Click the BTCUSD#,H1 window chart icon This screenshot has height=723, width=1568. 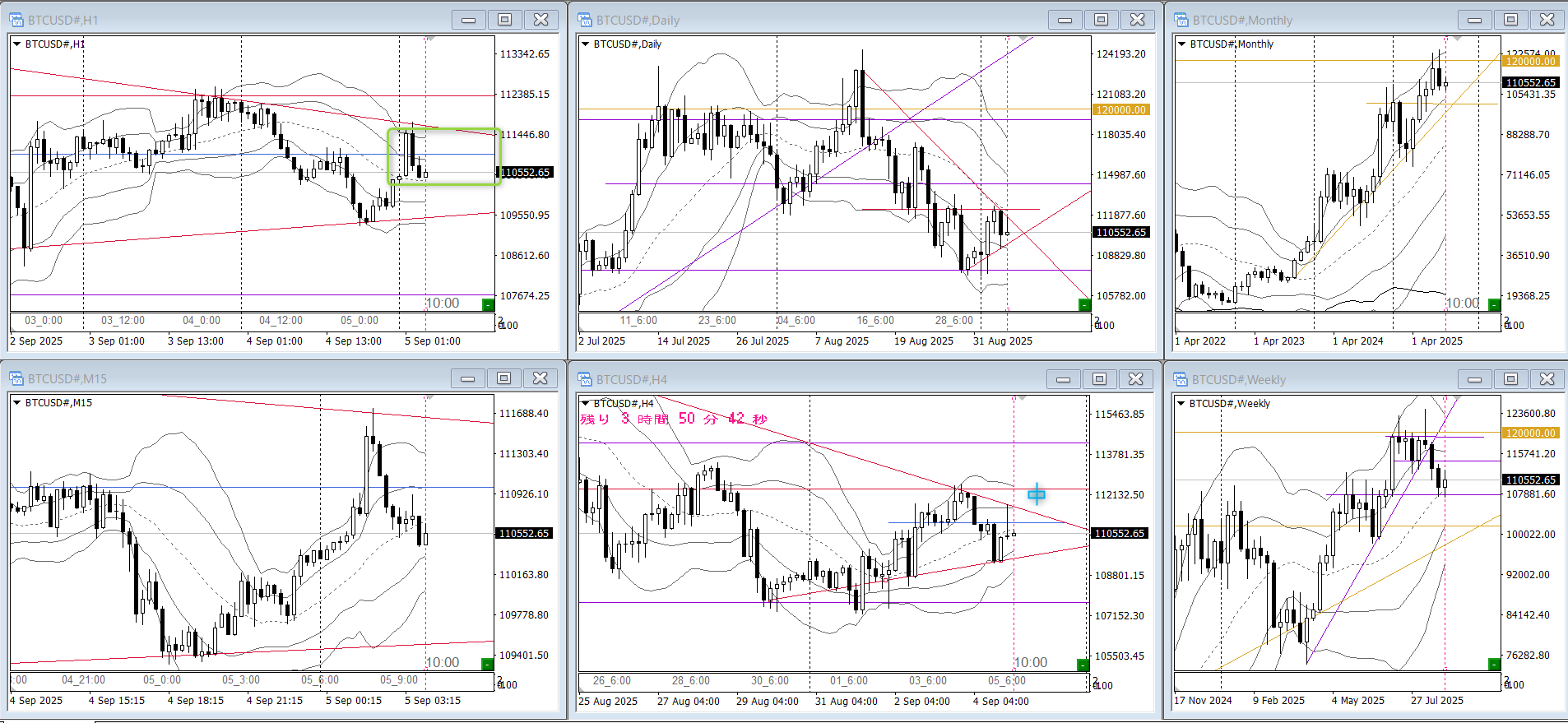tap(16, 20)
